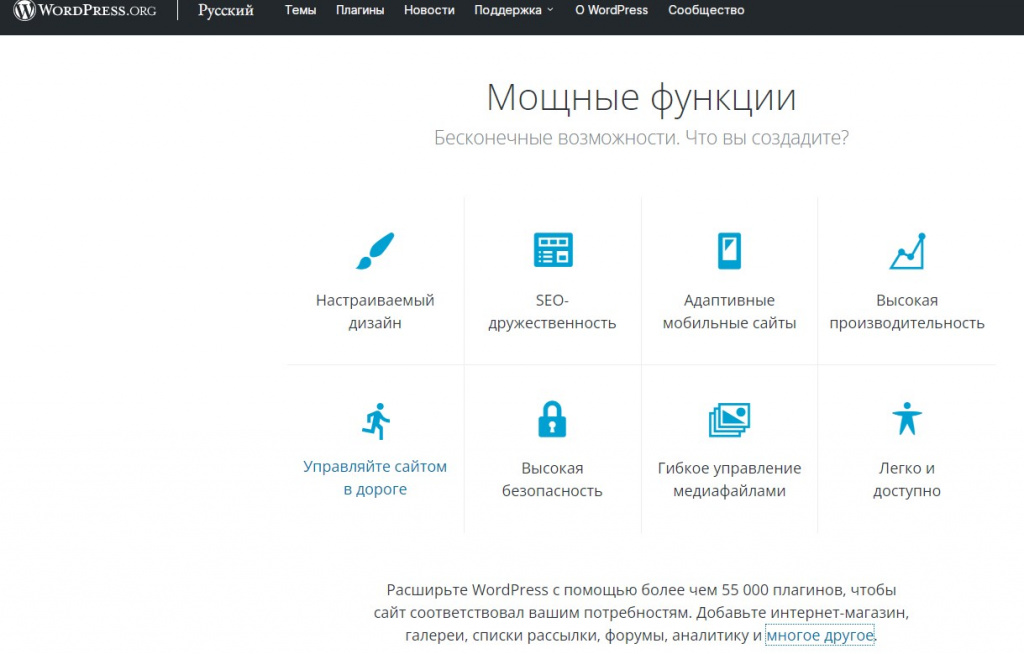Click the mobile phone responsive sites icon
This screenshot has width=1024, height=654.
tap(729, 250)
